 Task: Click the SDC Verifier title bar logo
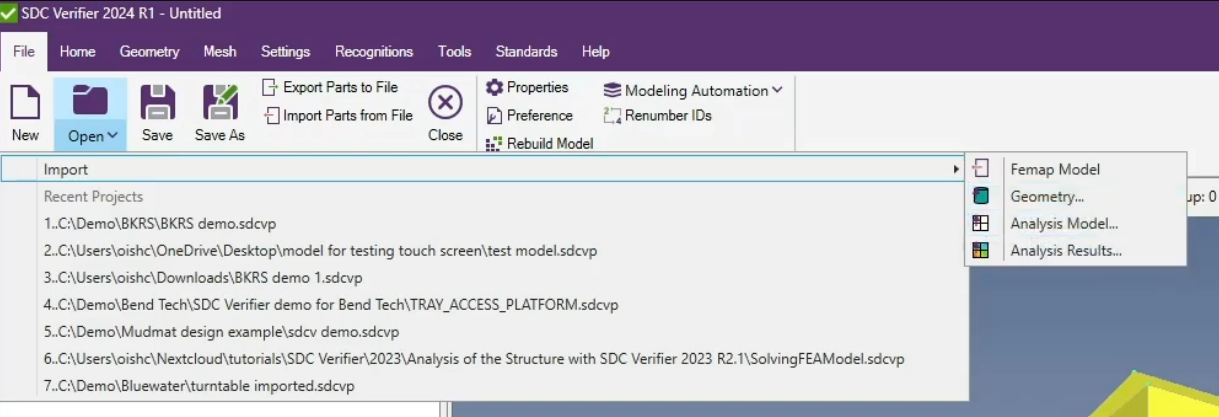click(9, 13)
